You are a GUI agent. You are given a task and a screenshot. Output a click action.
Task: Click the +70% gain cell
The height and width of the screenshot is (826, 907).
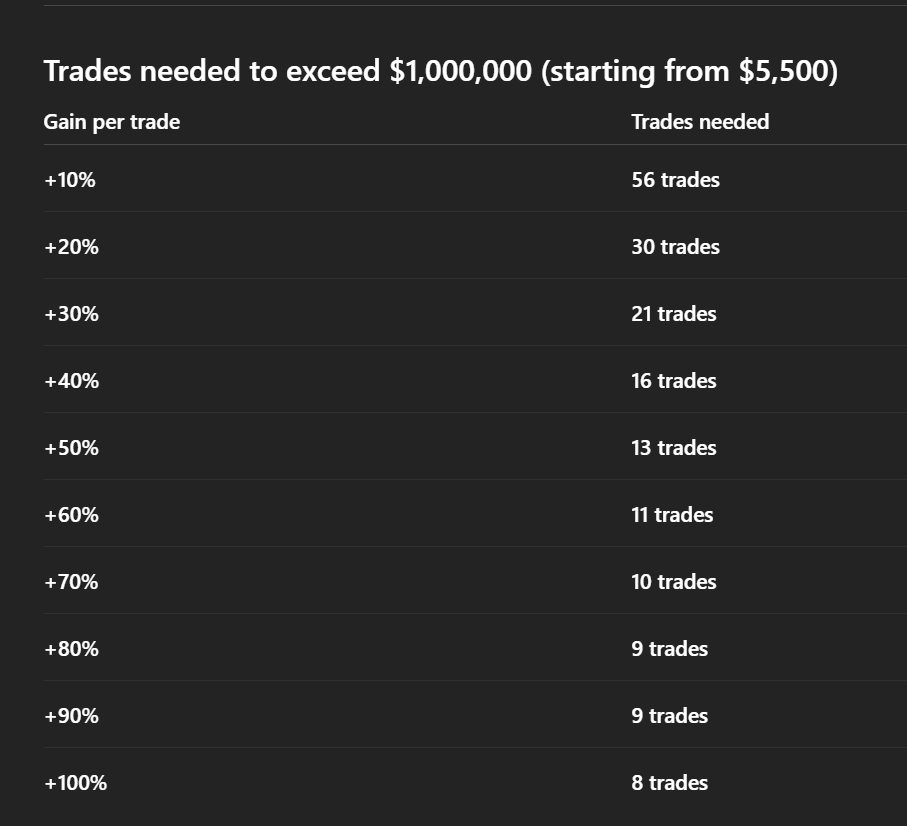point(71,582)
